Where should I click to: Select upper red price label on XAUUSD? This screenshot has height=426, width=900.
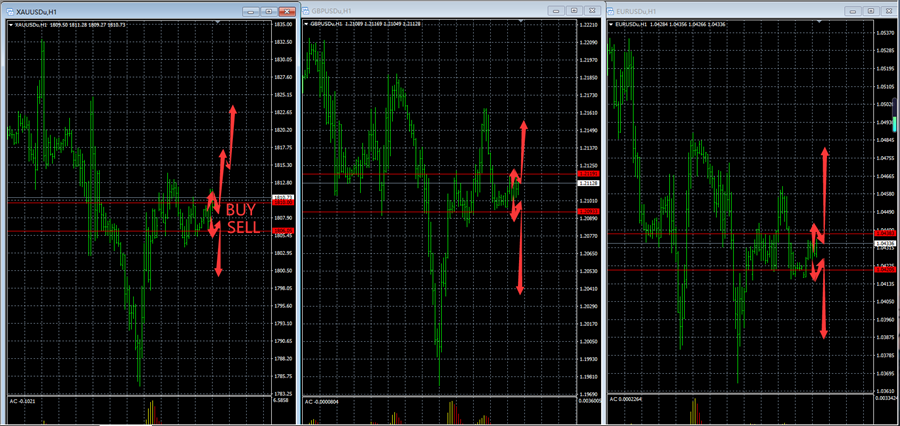pyautogui.click(x=282, y=201)
